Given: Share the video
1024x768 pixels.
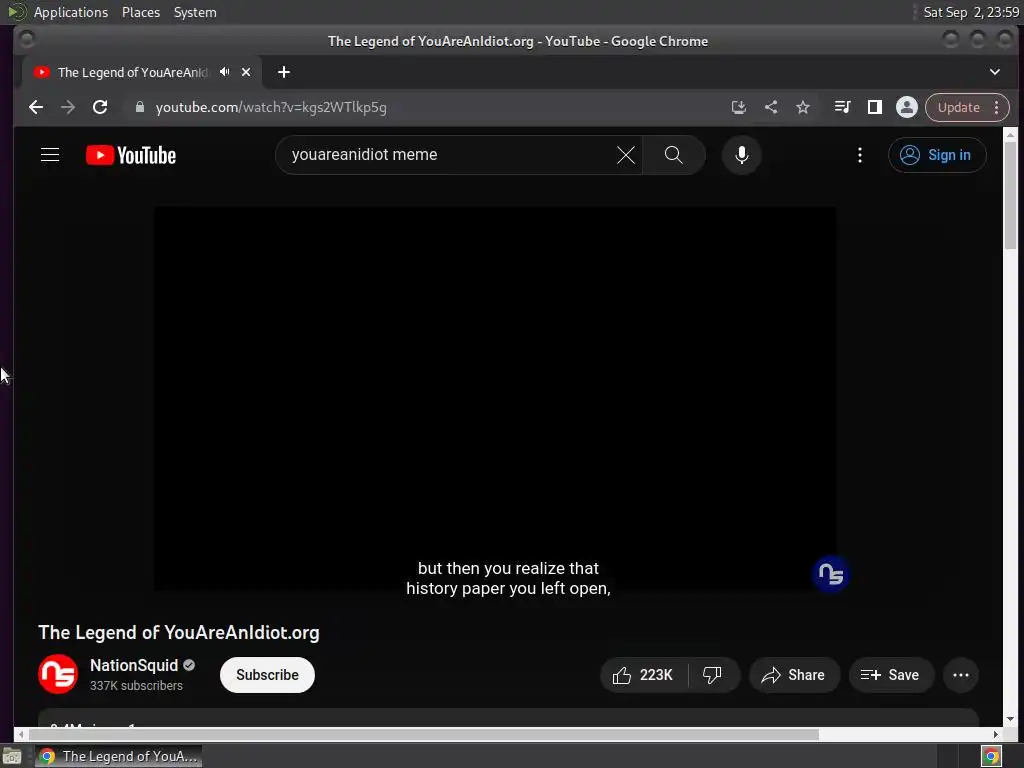Looking at the screenshot, I should coord(794,675).
